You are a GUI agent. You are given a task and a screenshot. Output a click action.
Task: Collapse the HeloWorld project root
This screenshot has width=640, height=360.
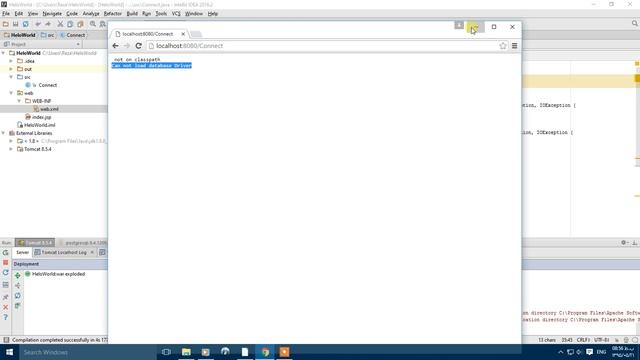(x=4, y=53)
